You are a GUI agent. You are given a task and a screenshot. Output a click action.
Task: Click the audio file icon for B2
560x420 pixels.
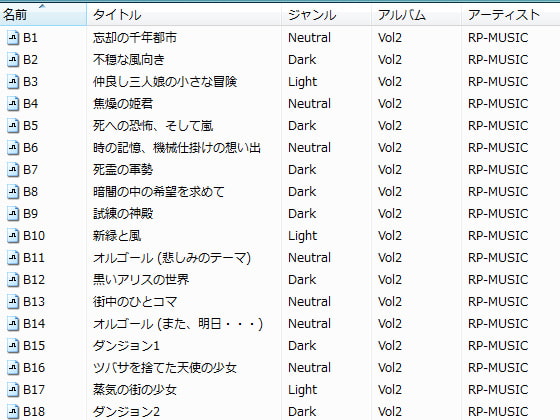(13, 60)
